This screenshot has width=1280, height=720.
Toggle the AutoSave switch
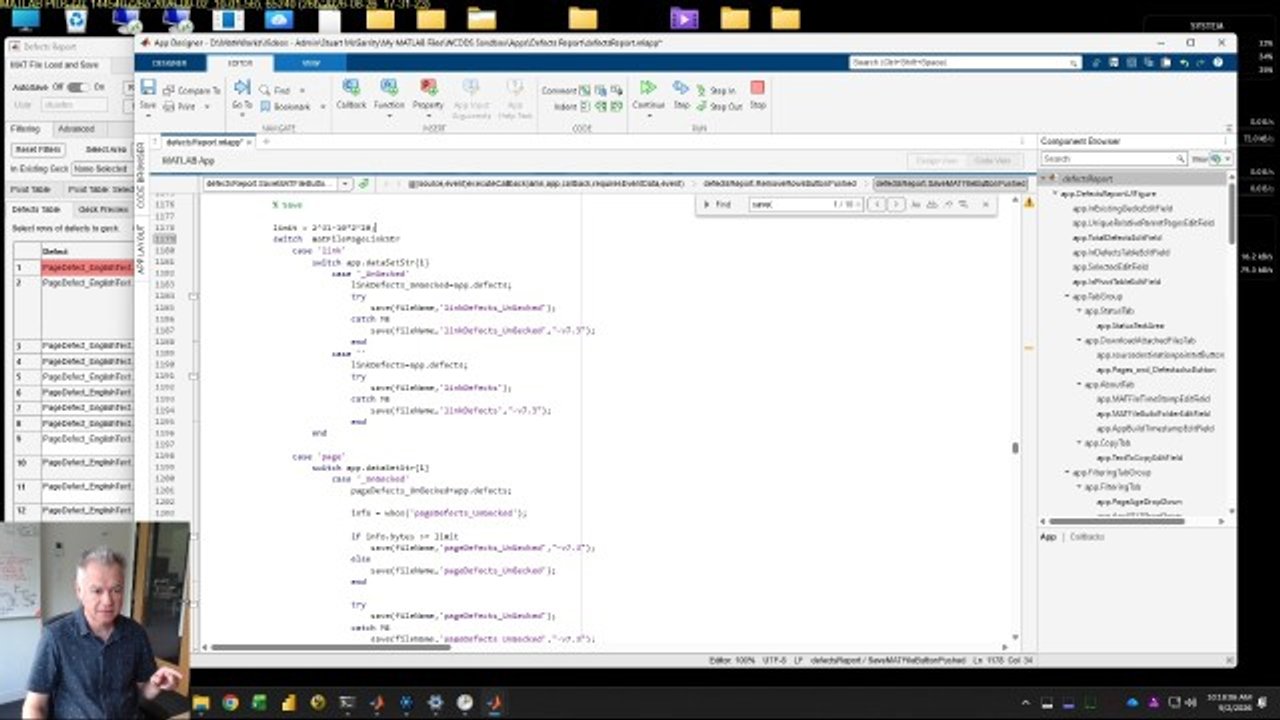76,87
